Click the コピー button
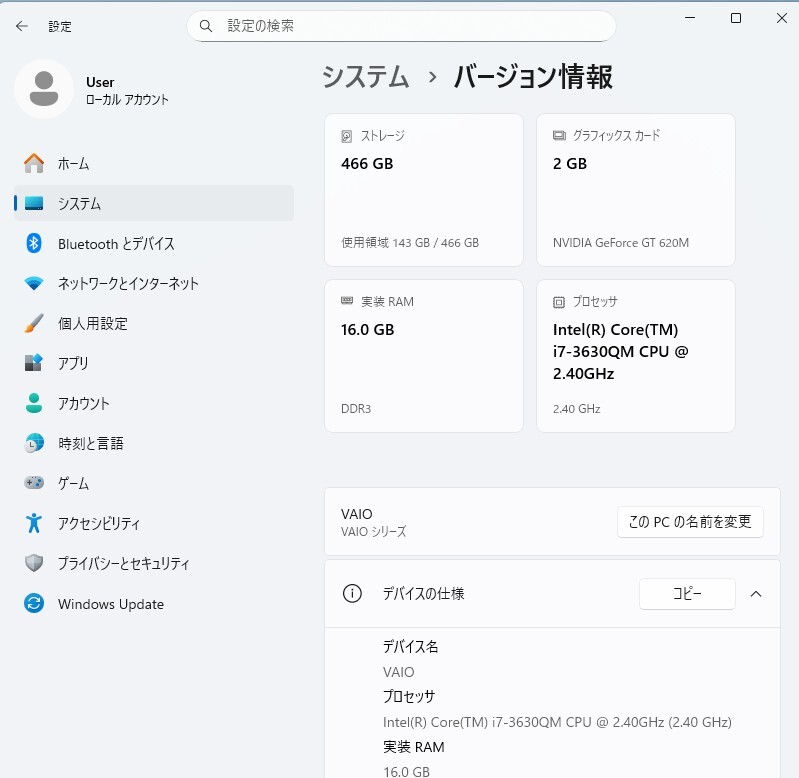 (x=687, y=594)
